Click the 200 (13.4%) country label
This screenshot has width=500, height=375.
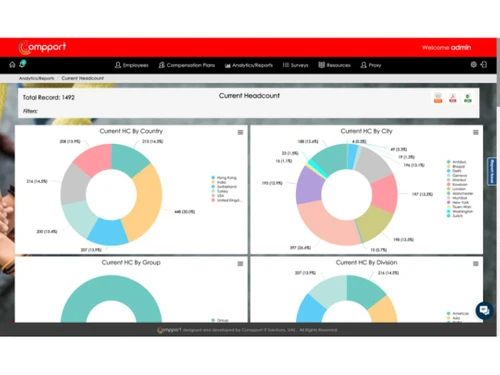47,231
